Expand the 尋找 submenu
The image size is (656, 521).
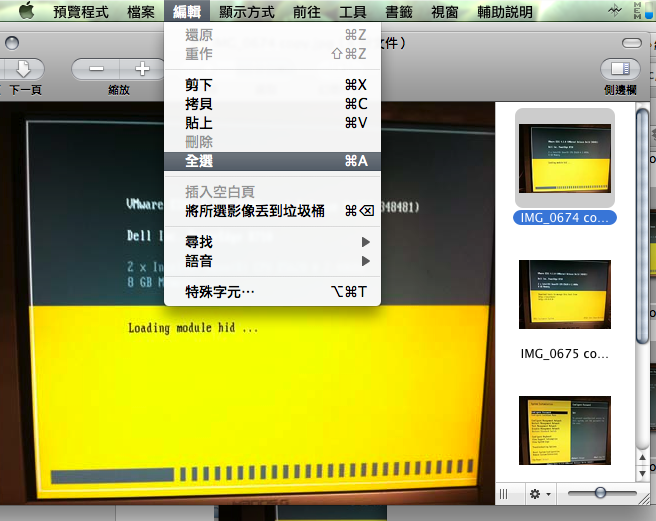272,242
